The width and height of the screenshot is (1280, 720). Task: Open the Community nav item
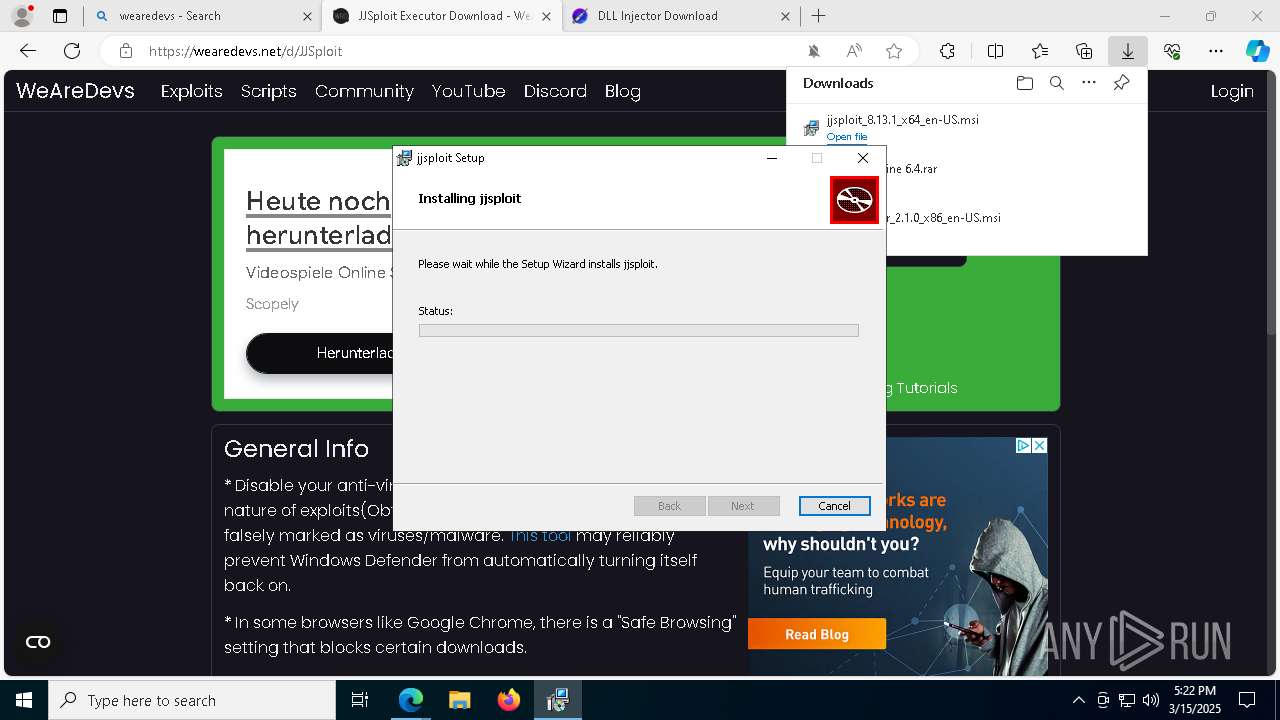click(364, 91)
